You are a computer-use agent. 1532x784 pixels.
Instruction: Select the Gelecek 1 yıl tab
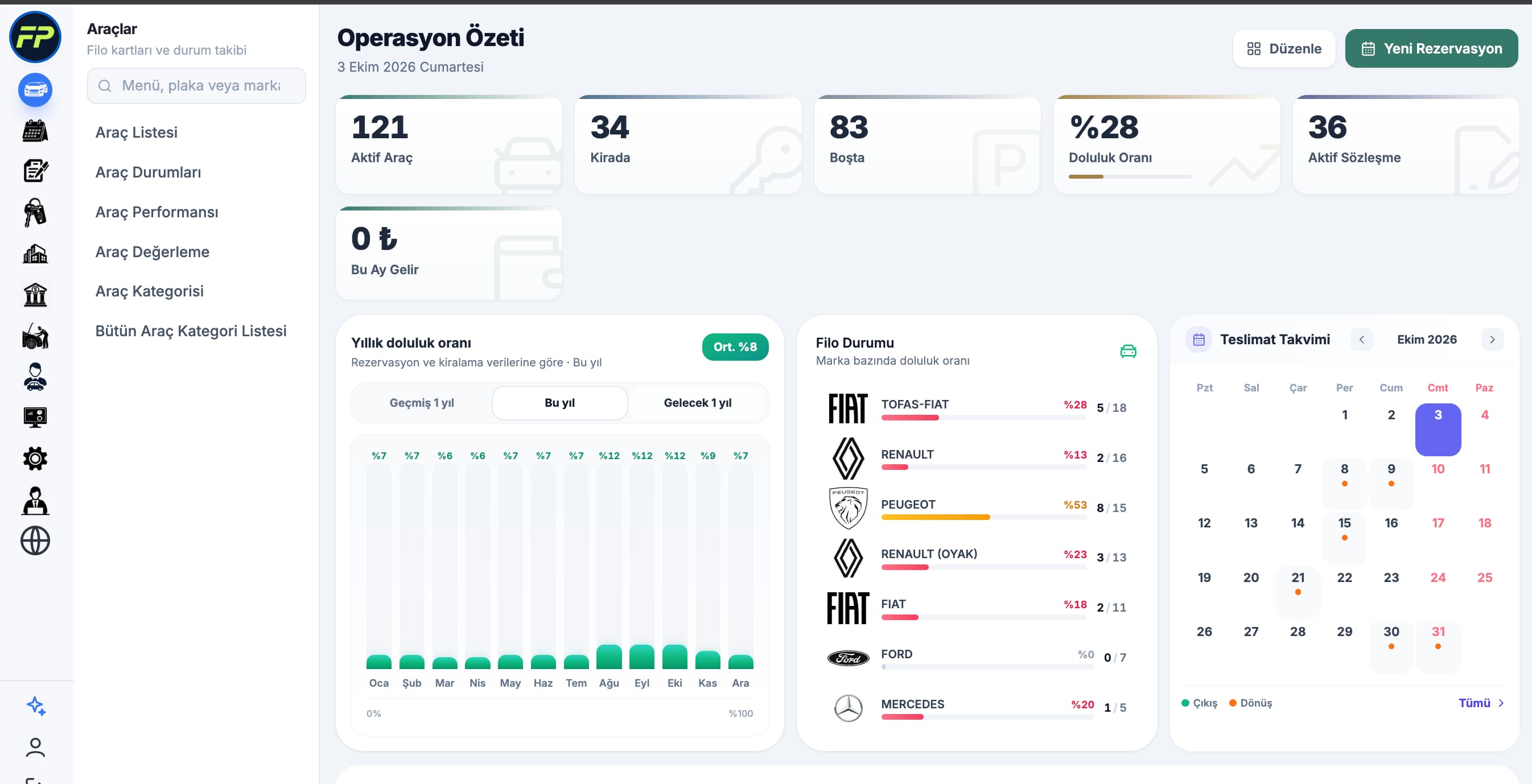coord(698,402)
